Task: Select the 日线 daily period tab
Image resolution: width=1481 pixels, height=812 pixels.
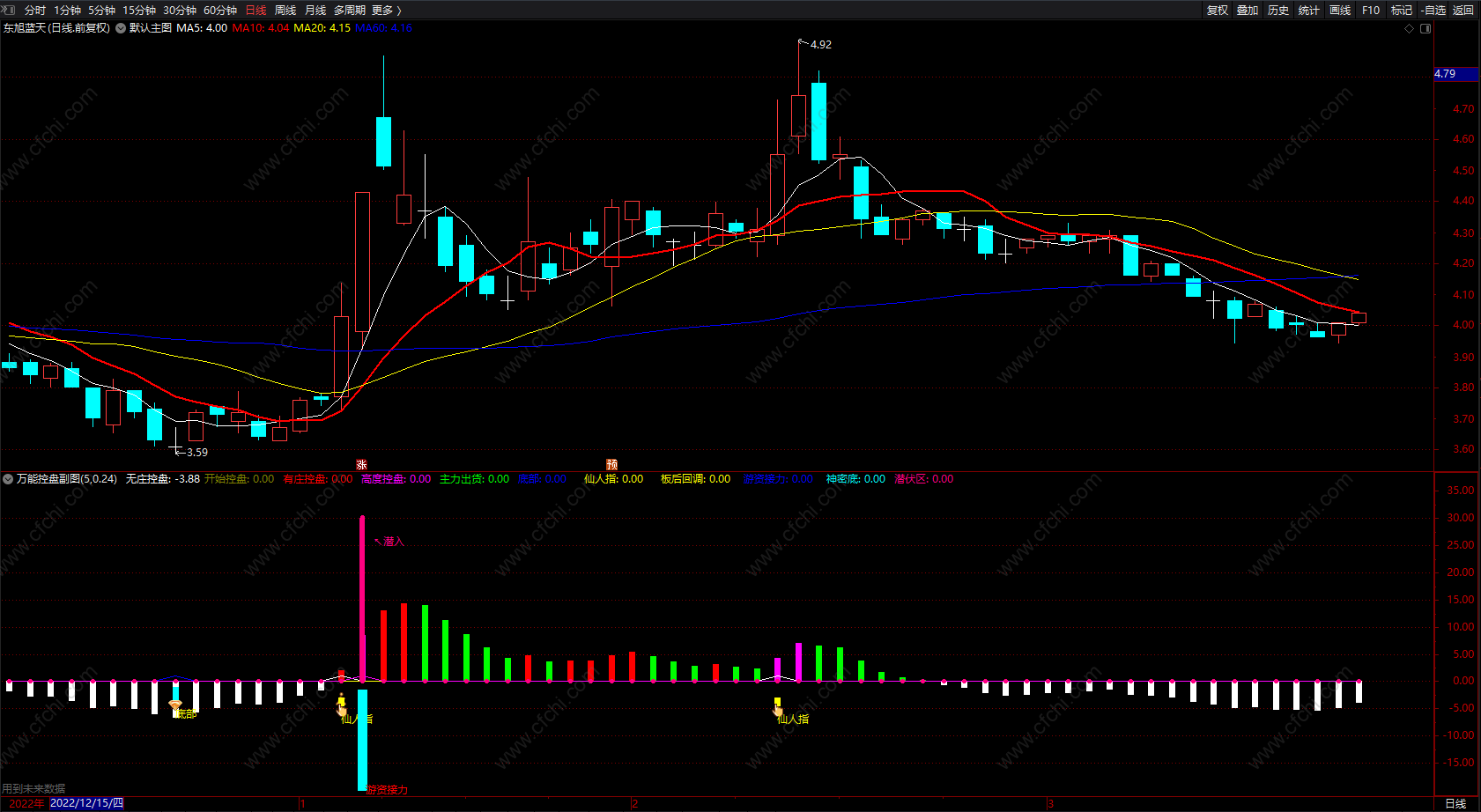Action: (255, 11)
